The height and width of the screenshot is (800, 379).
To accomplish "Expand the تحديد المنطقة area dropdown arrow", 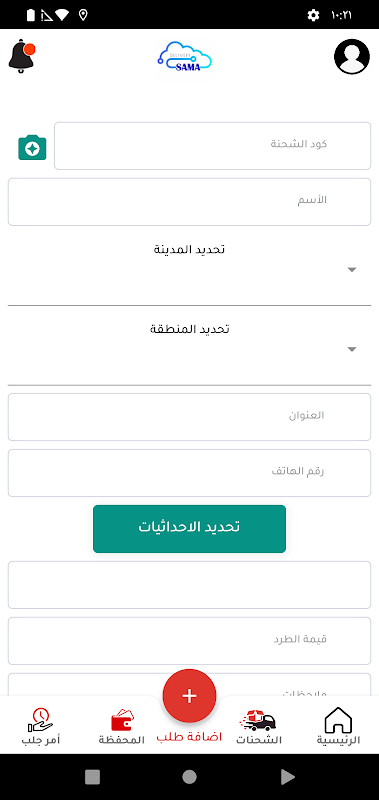I will [351, 349].
